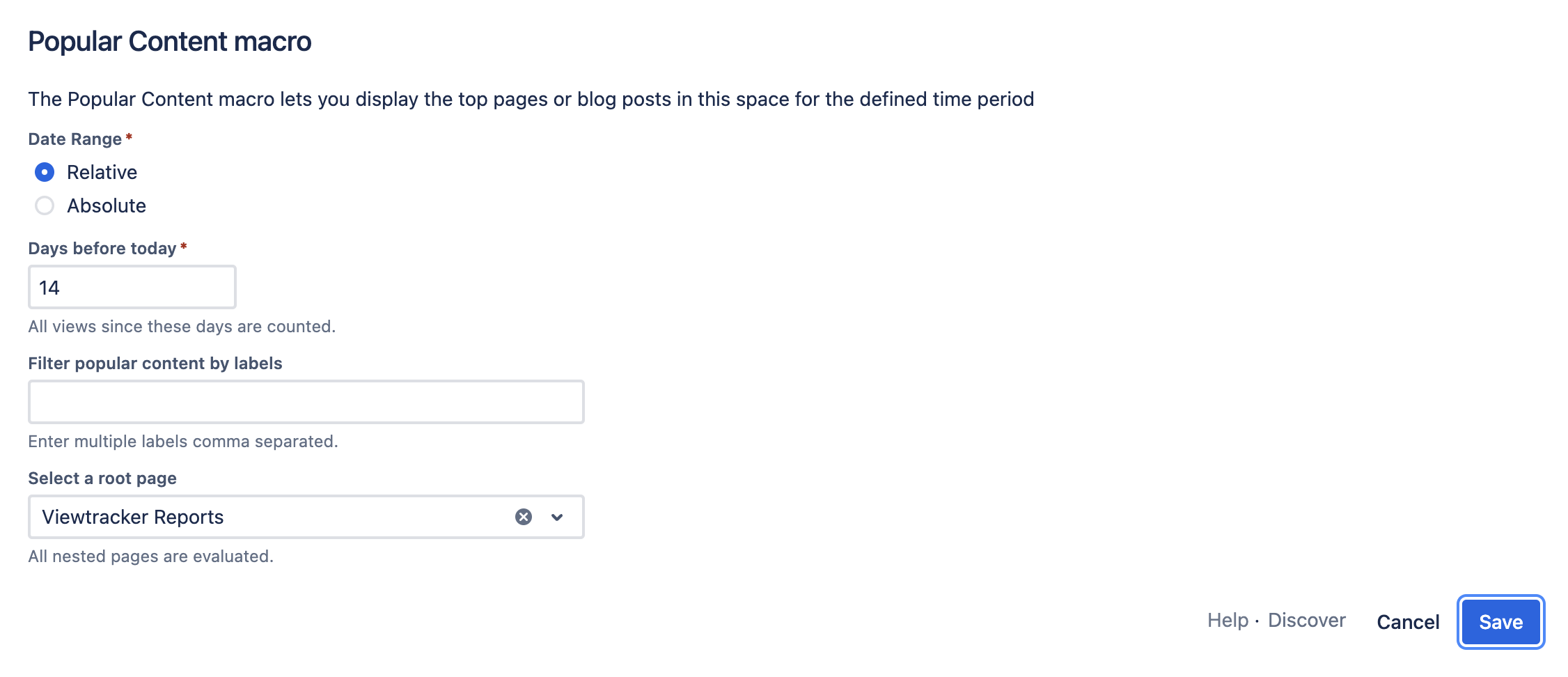Open the Help link
Viewport: 1568px width, 677px height.
[1228, 620]
